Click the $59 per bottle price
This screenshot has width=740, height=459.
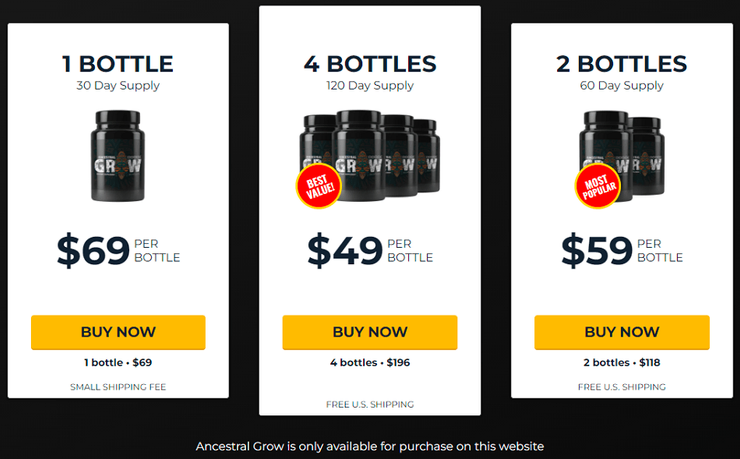tap(622, 251)
